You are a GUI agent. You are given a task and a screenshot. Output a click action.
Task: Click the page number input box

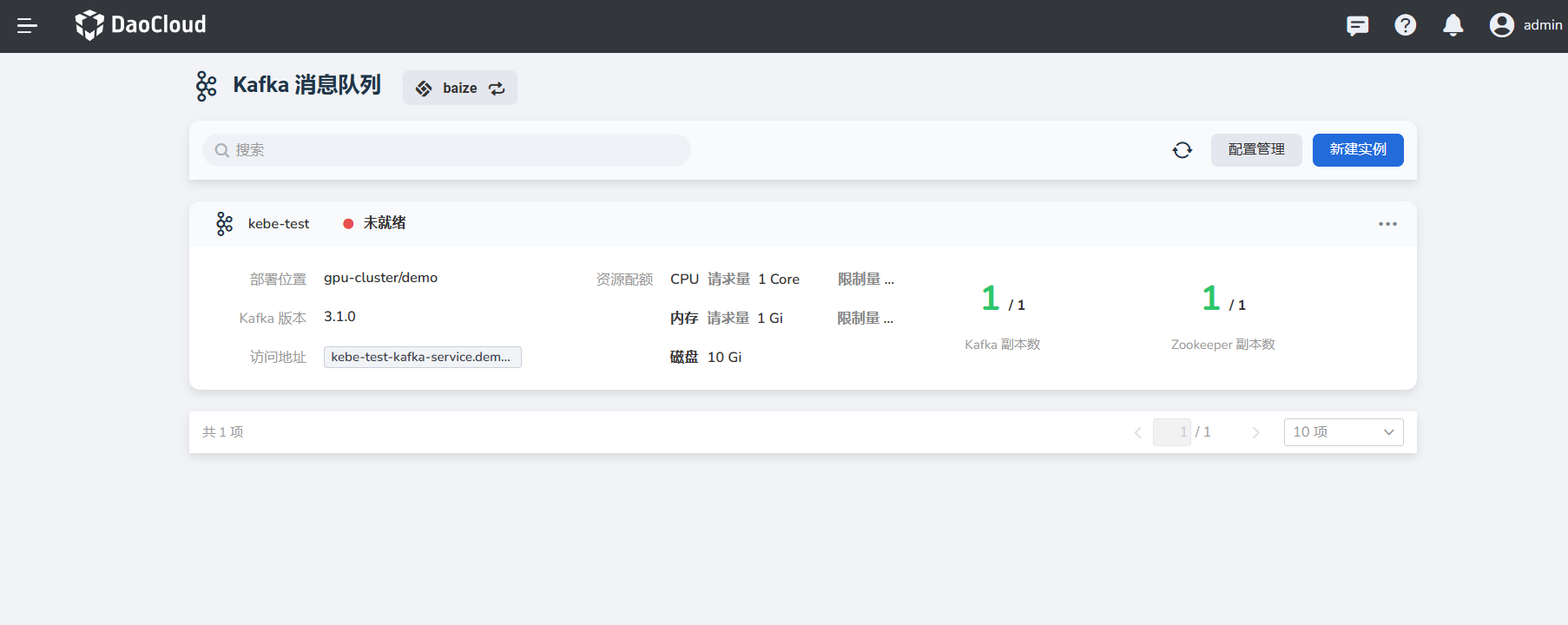[x=1171, y=432]
